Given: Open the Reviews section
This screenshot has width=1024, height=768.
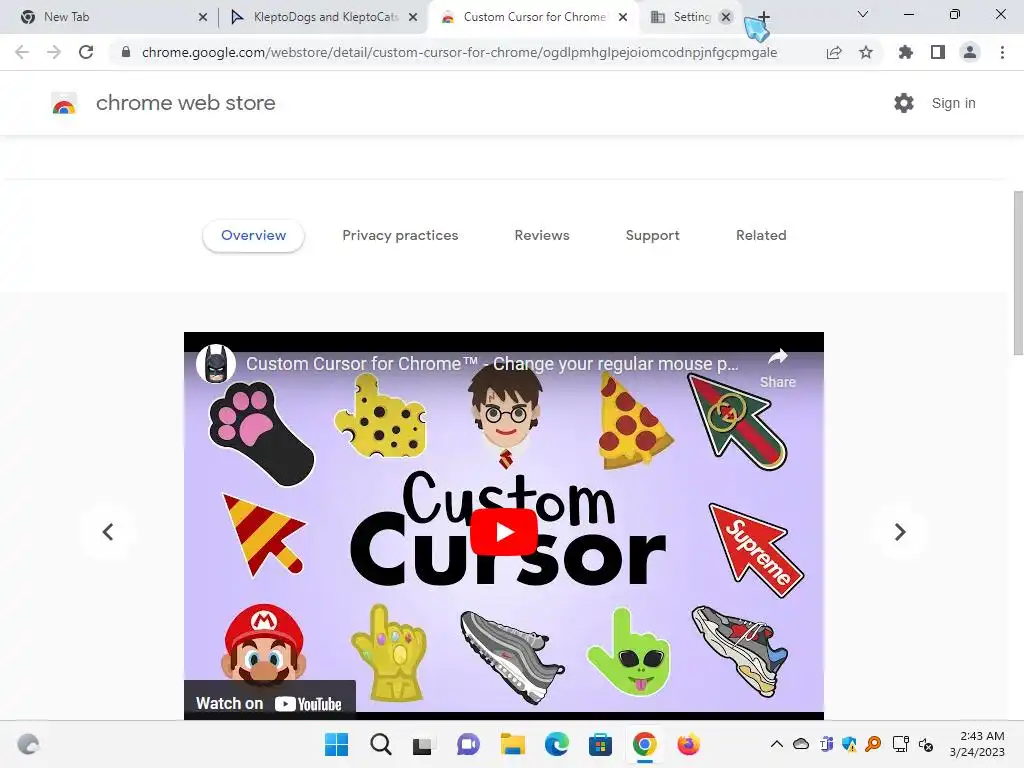Looking at the screenshot, I should (542, 236).
